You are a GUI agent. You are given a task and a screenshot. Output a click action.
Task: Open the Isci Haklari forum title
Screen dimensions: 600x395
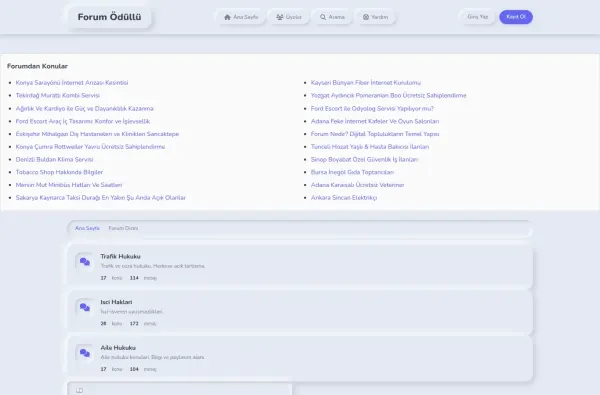(x=116, y=302)
